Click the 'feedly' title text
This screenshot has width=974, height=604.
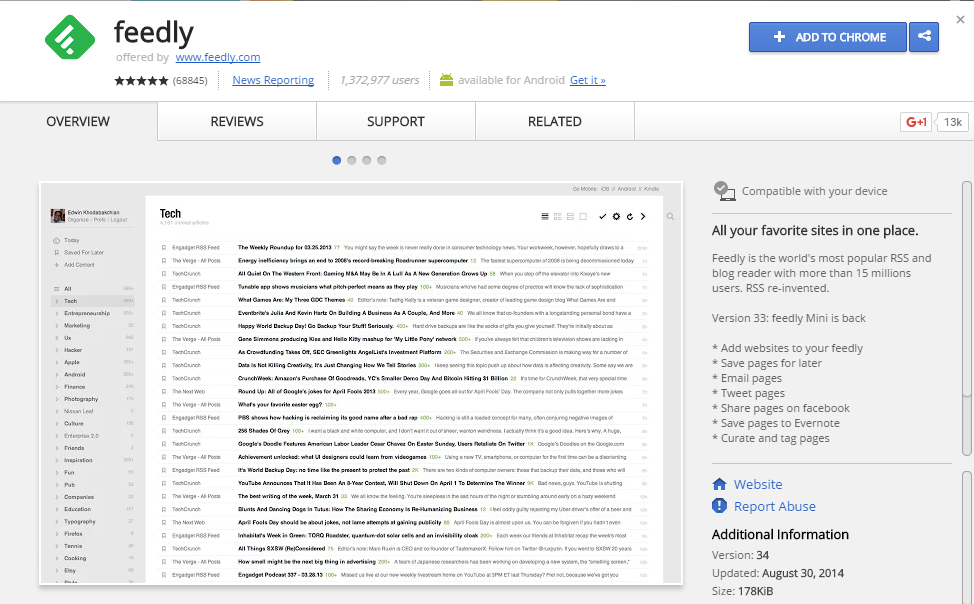[x=154, y=32]
